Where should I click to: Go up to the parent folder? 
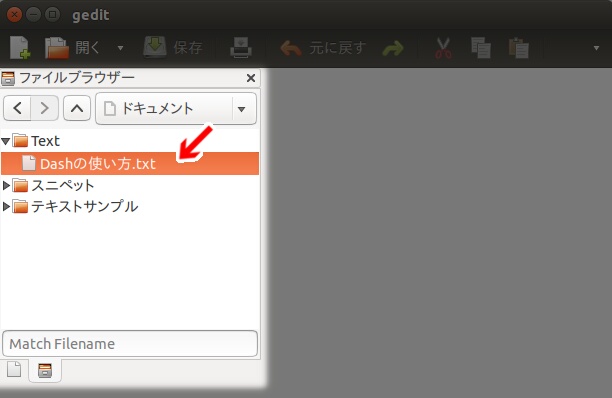click(x=77, y=108)
